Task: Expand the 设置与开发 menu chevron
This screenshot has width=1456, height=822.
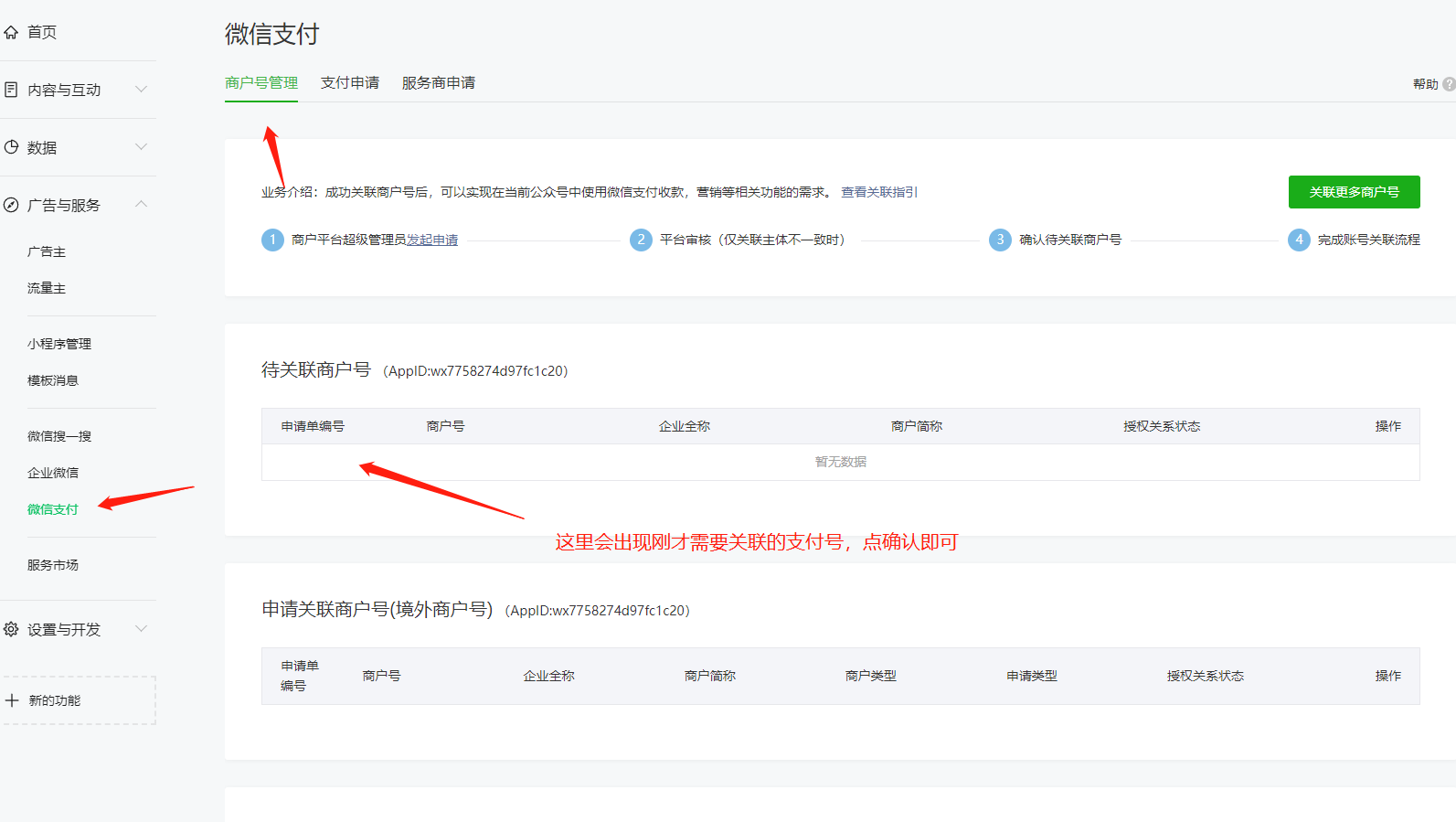Action: click(x=141, y=628)
